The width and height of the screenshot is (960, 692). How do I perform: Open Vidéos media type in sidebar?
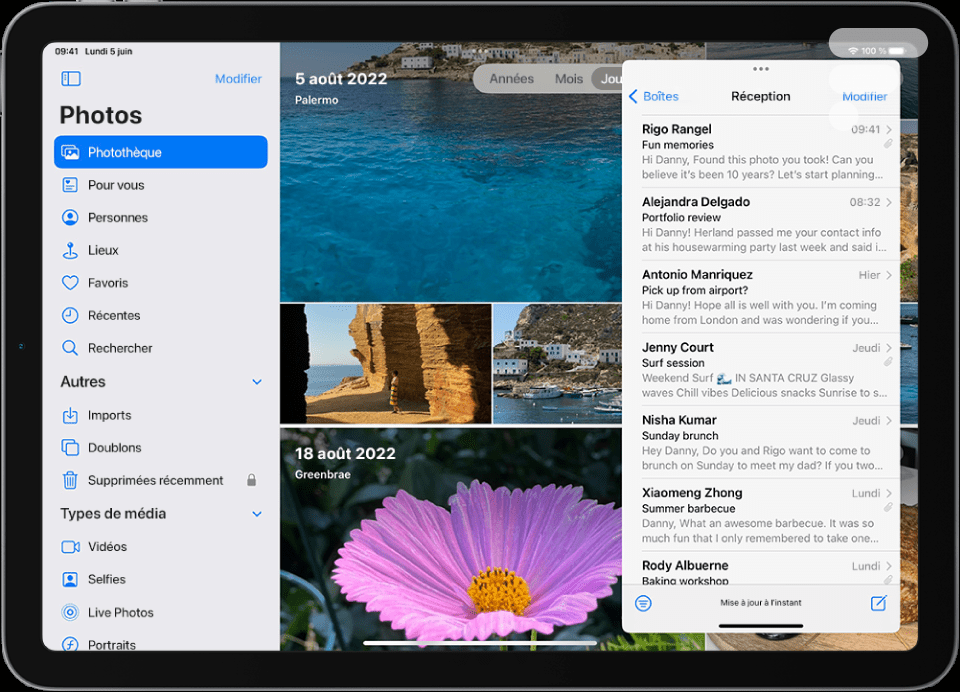(x=107, y=546)
